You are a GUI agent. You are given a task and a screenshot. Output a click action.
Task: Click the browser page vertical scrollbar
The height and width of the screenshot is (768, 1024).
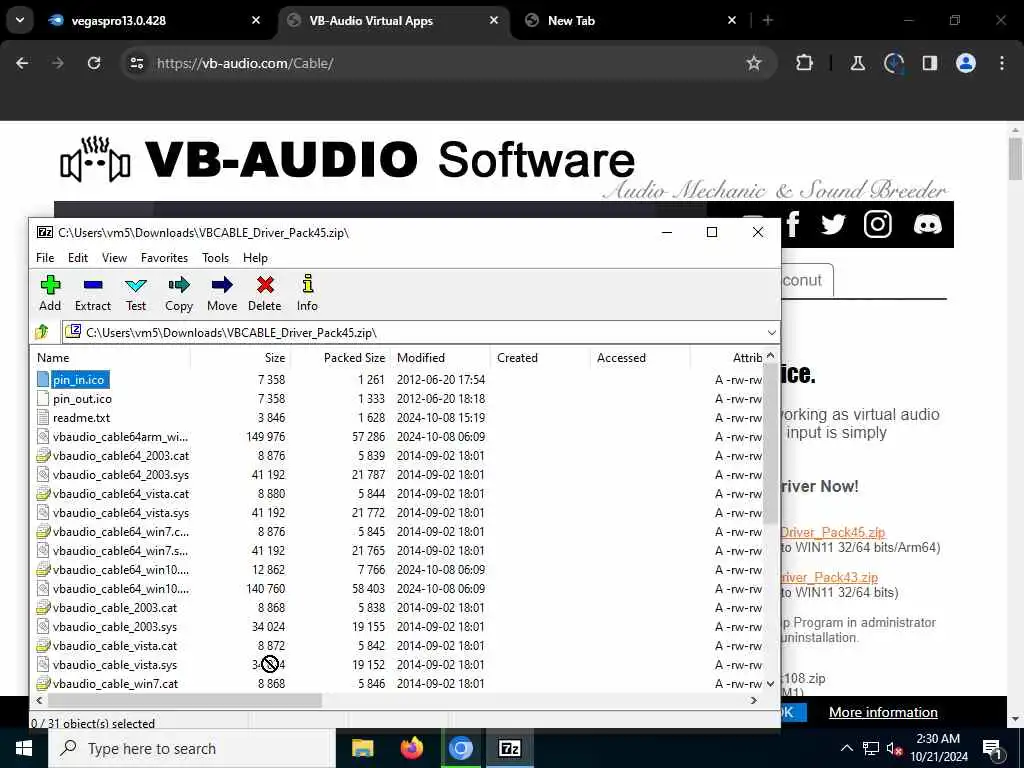tap(1015, 159)
